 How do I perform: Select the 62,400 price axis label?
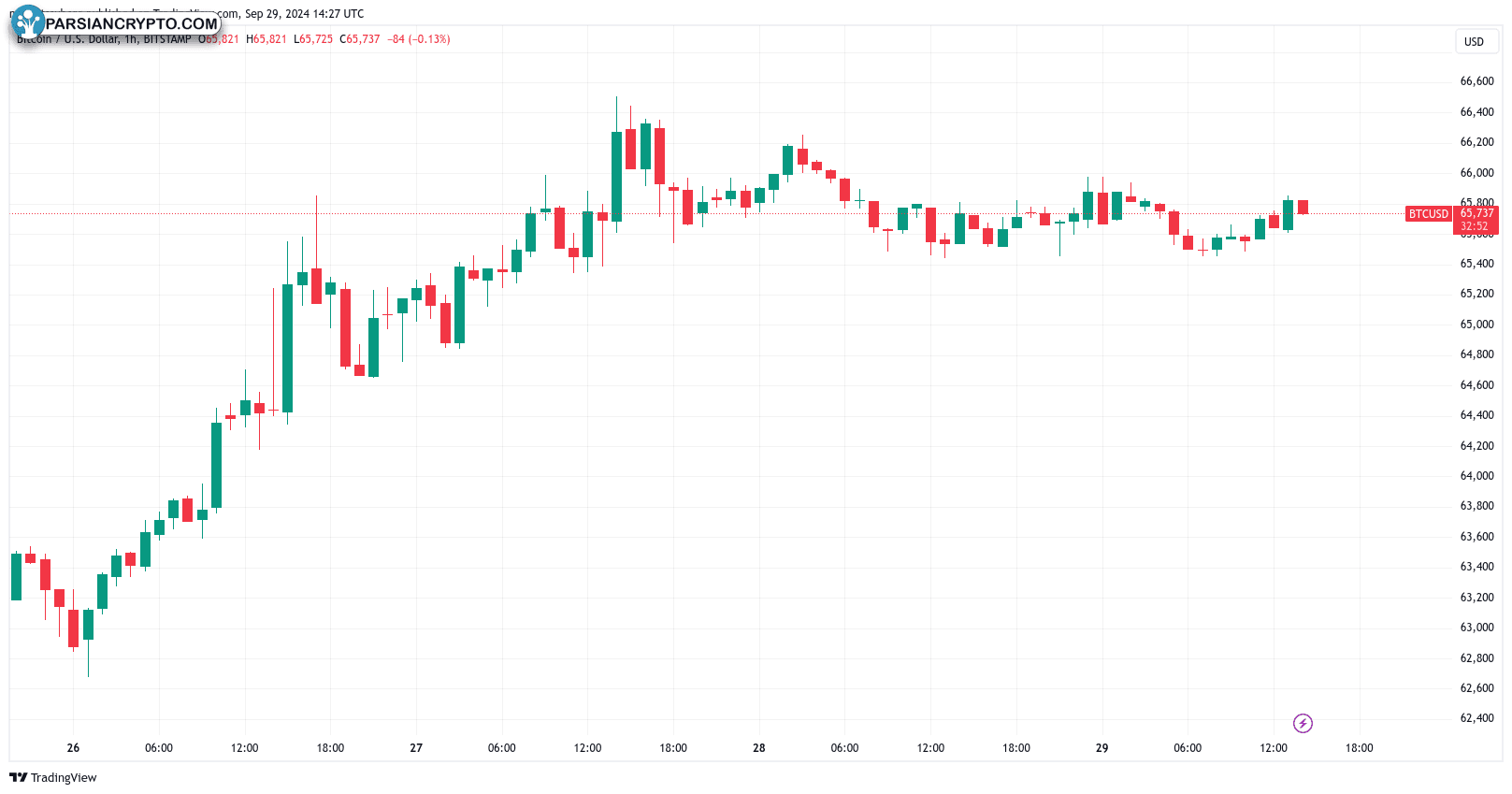click(x=1477, y=718)
